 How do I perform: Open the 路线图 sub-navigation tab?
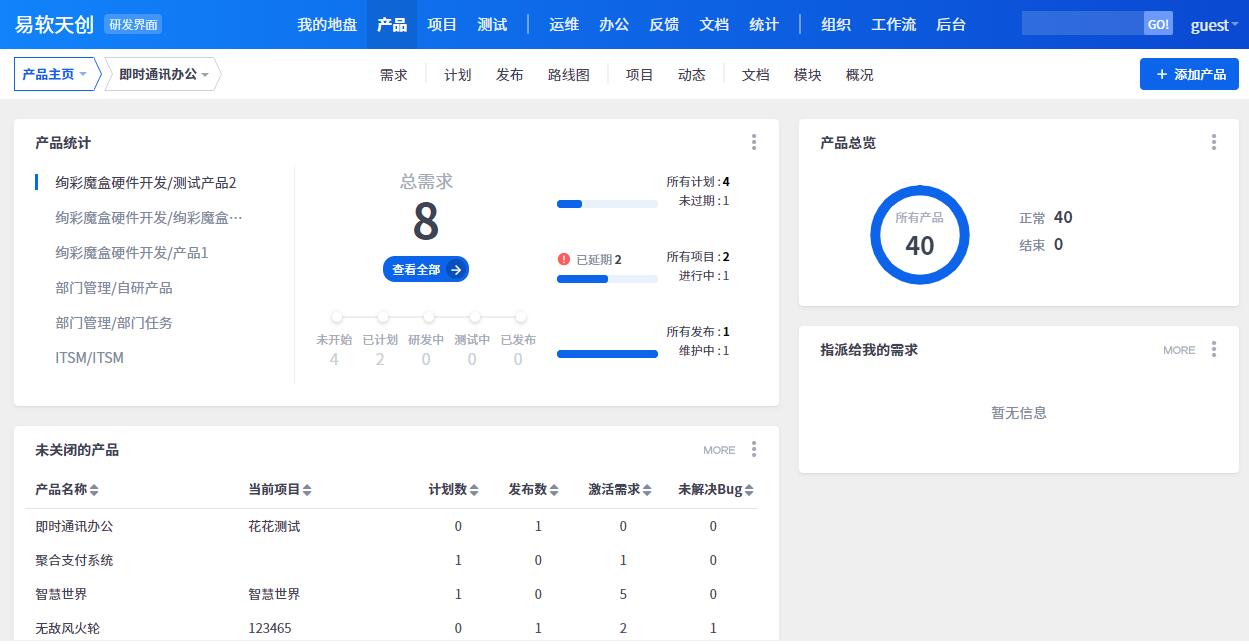pos(569,75)
